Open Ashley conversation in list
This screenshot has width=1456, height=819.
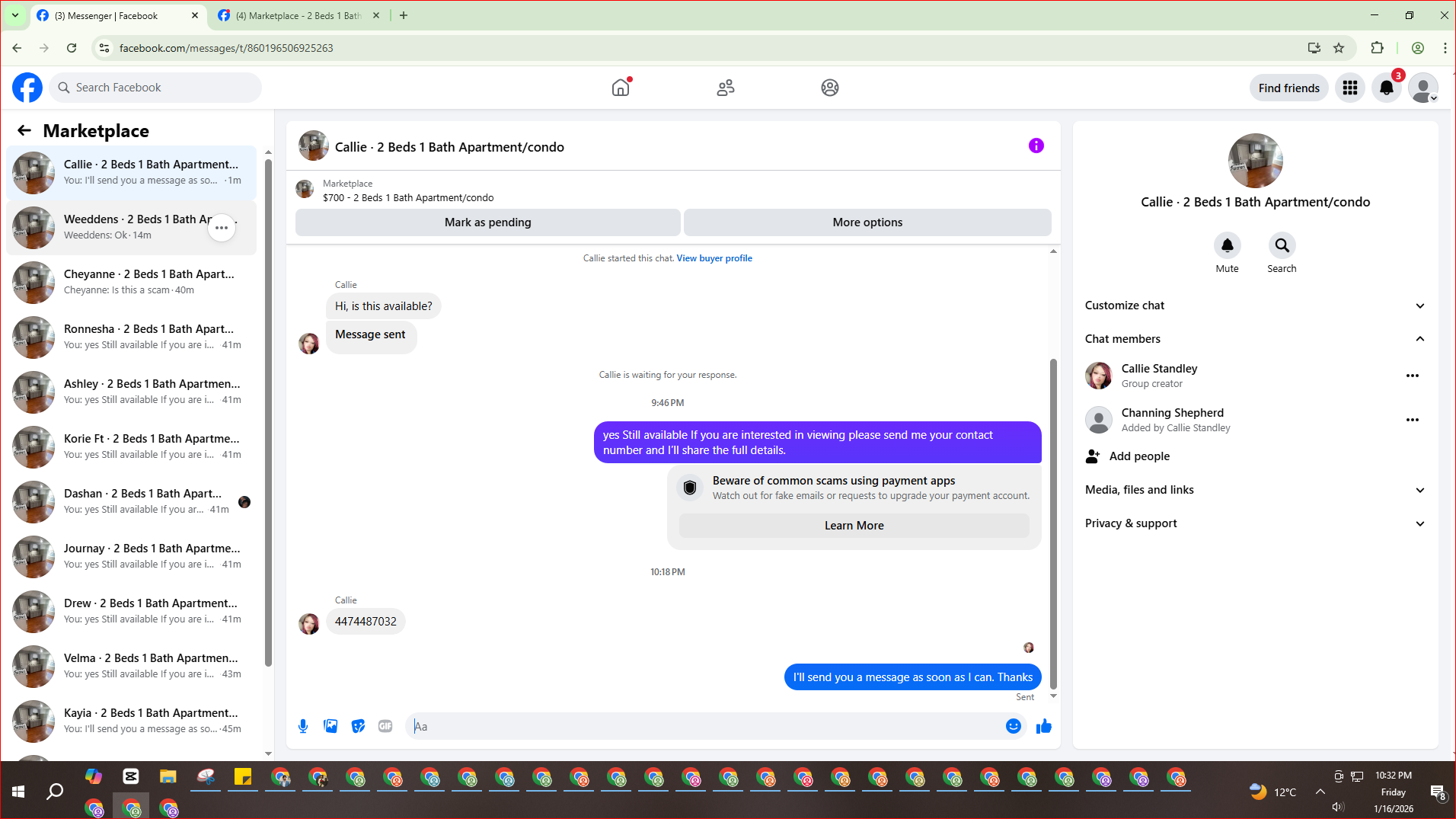pyautogui.click(x=131, y=392)
